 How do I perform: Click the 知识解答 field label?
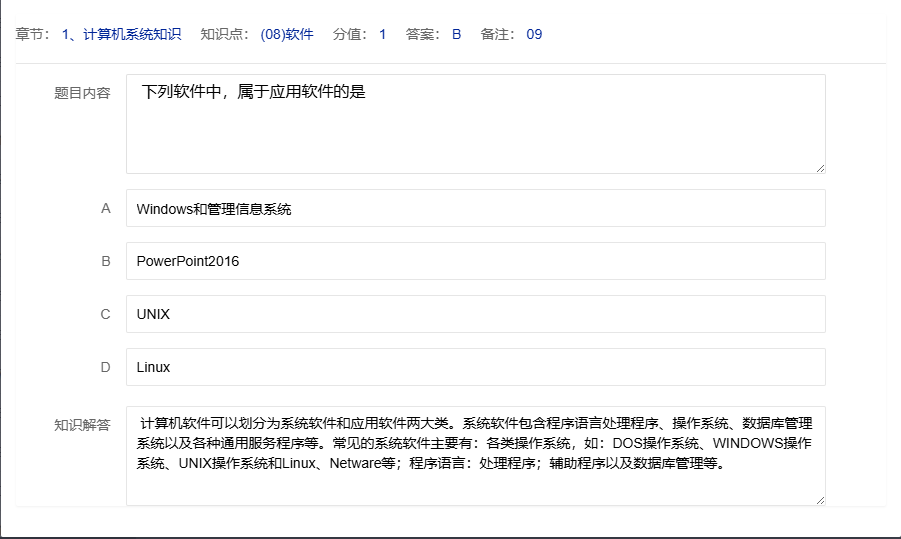82,424
